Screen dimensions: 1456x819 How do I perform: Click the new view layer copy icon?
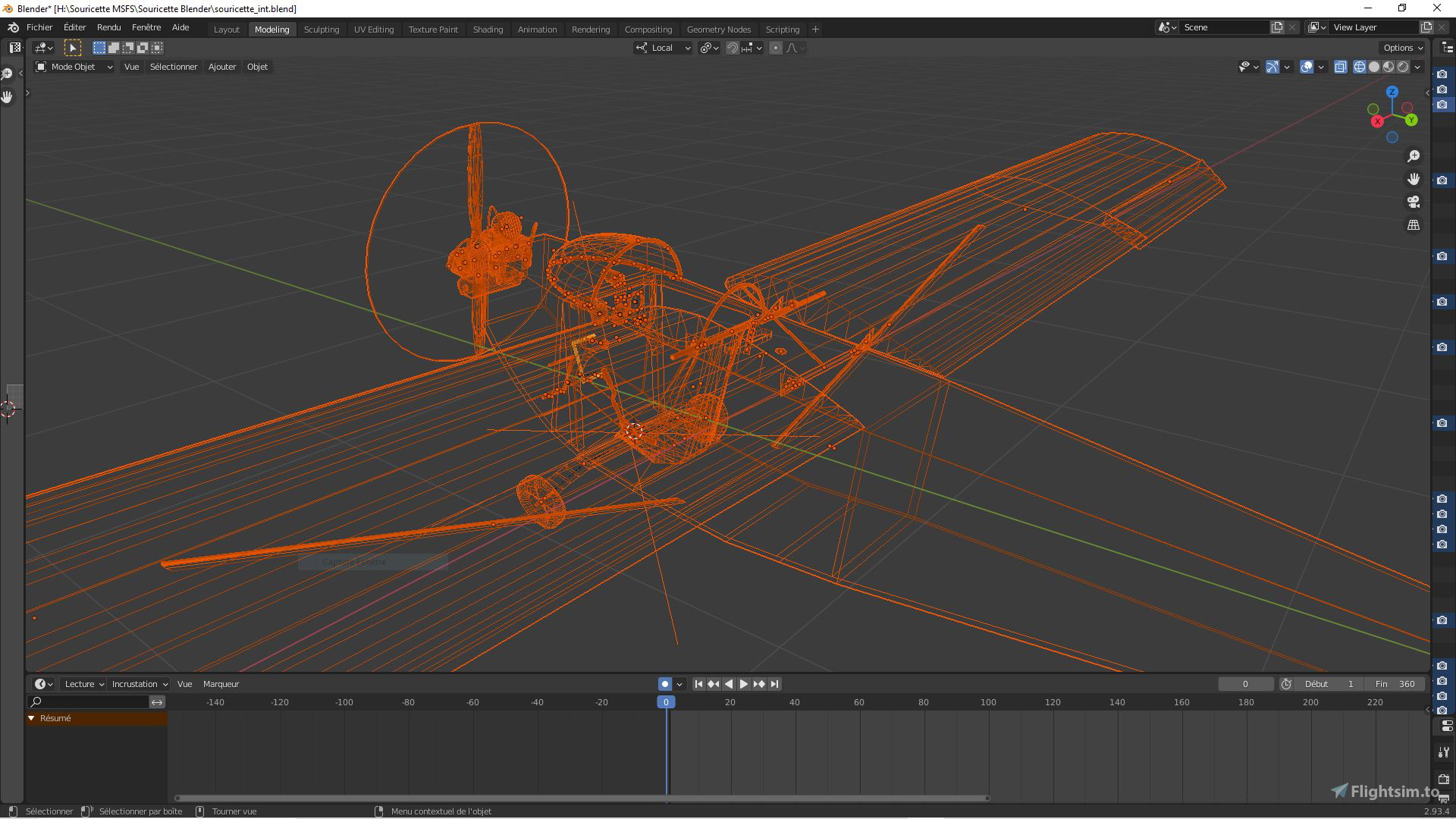click(1426, 27)
